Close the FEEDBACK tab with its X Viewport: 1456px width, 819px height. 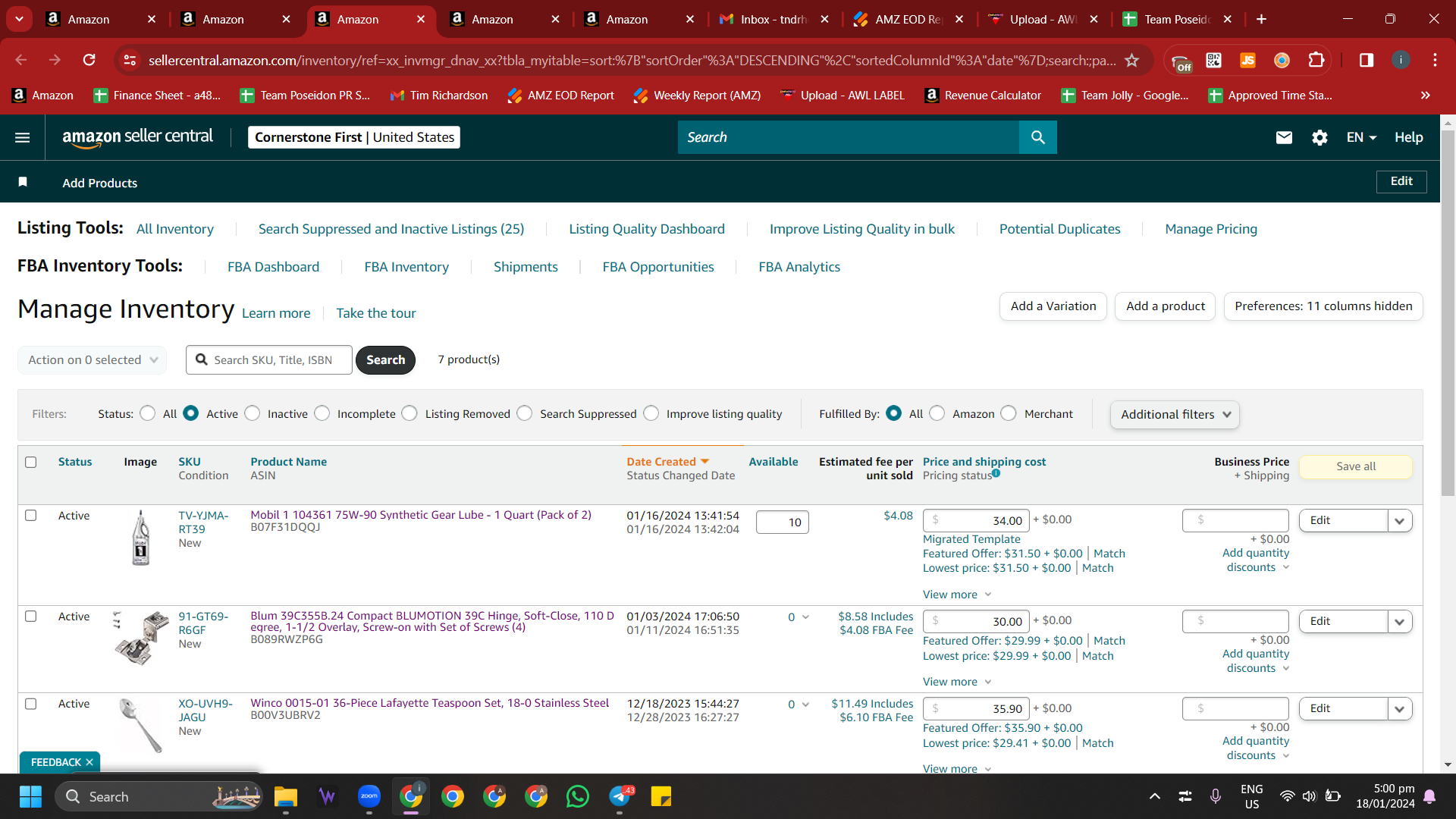[89, 762]
